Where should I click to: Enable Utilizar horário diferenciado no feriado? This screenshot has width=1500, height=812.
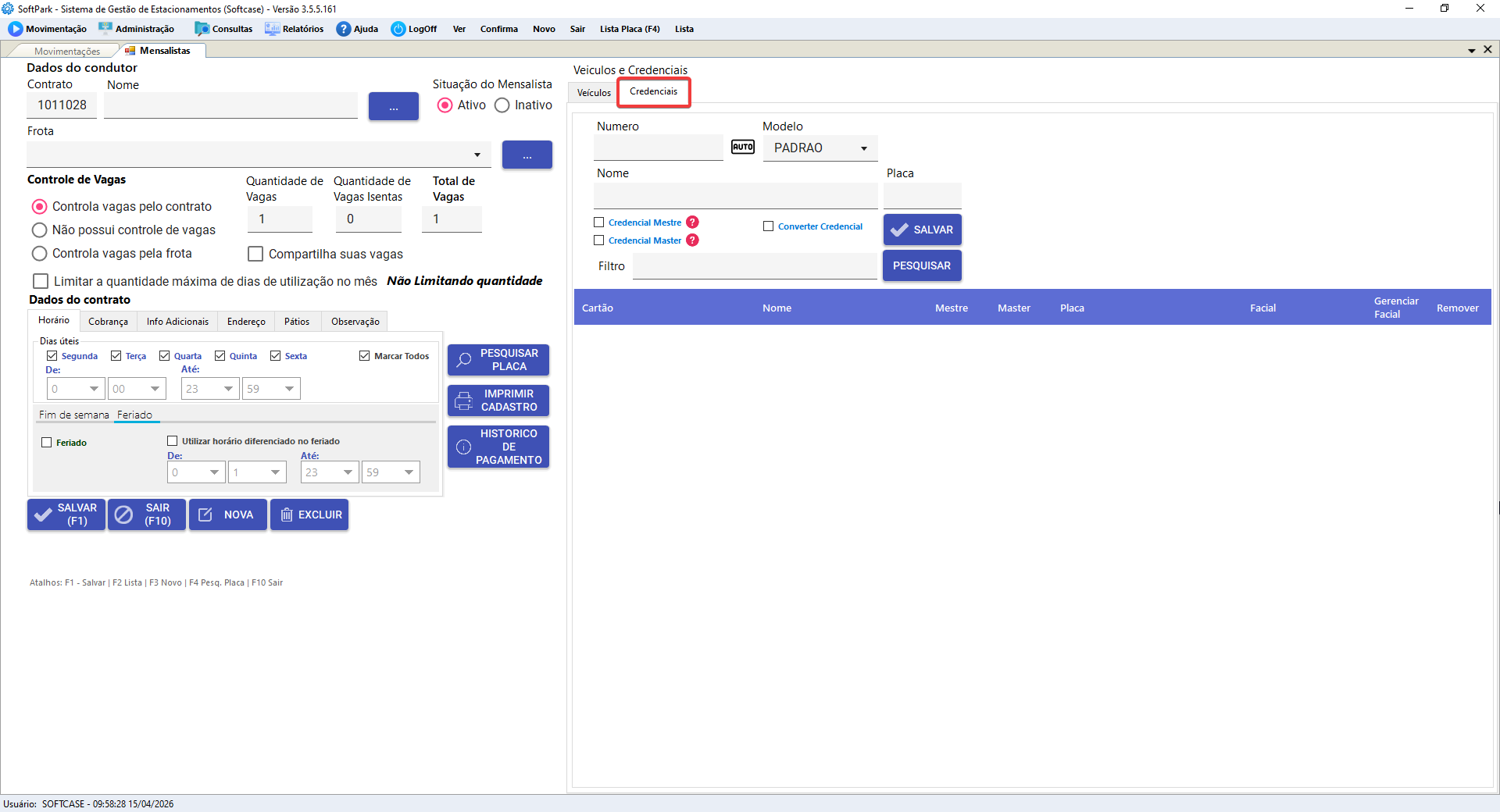[x=173, y=441]
